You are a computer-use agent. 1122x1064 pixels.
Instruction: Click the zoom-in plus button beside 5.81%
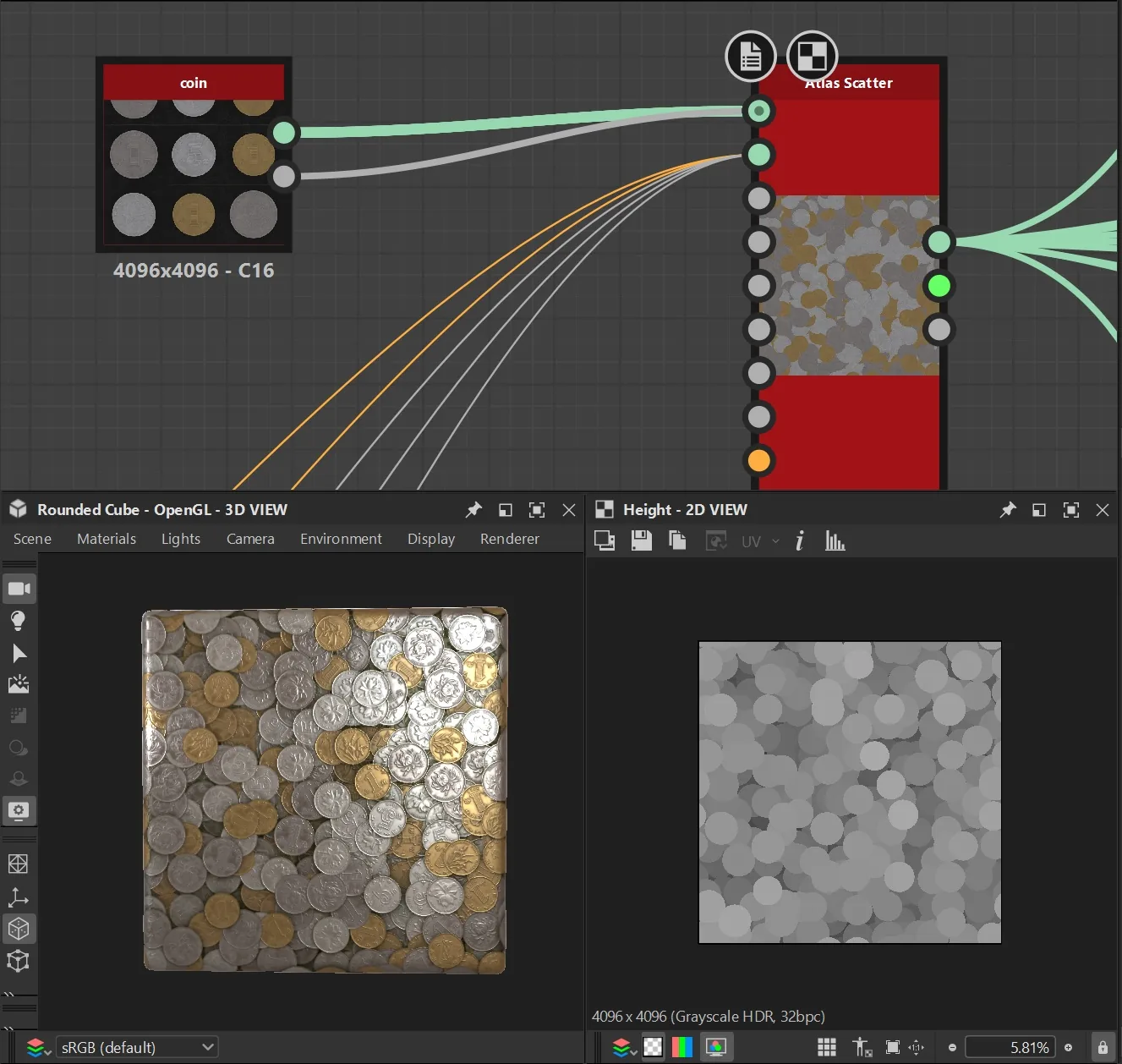click(1068, 1047)
